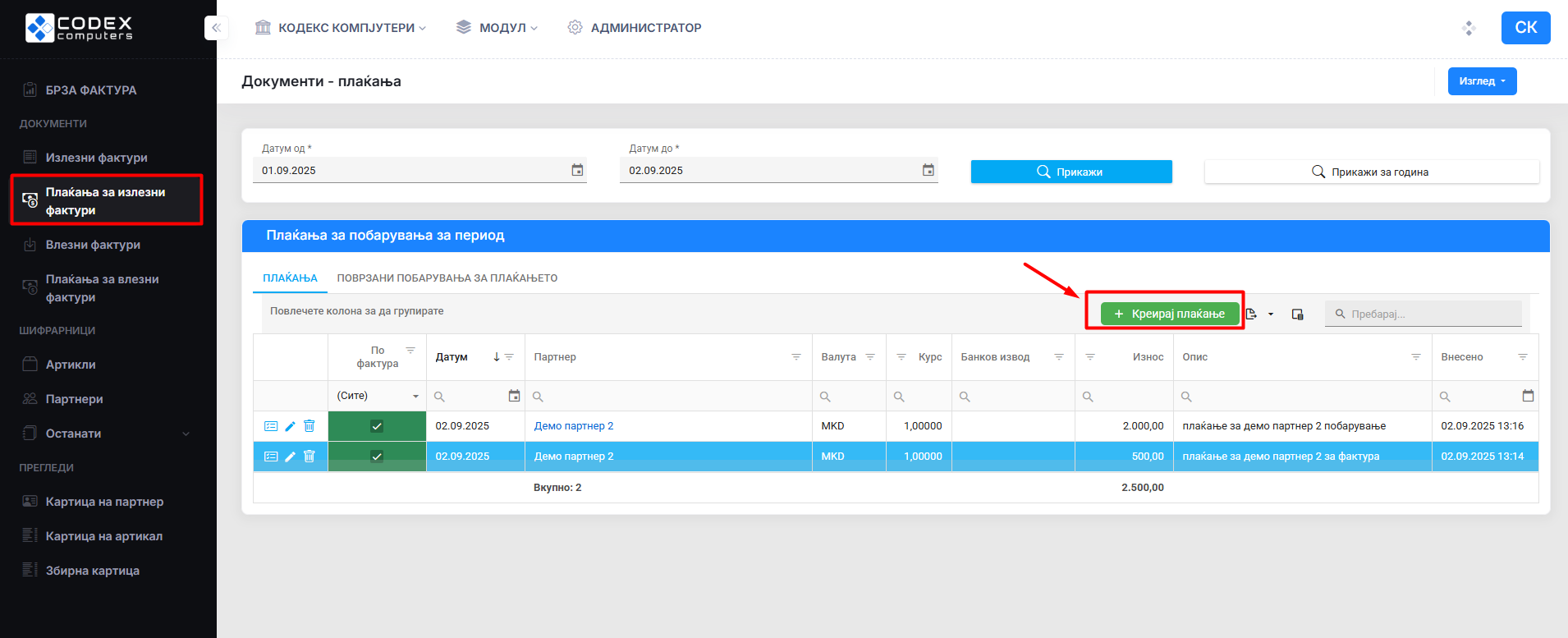Toggle the По фактура checkbox in the highlighted row
The width and height of the screenshot is (1568, 638).
[x=377, y=457]
